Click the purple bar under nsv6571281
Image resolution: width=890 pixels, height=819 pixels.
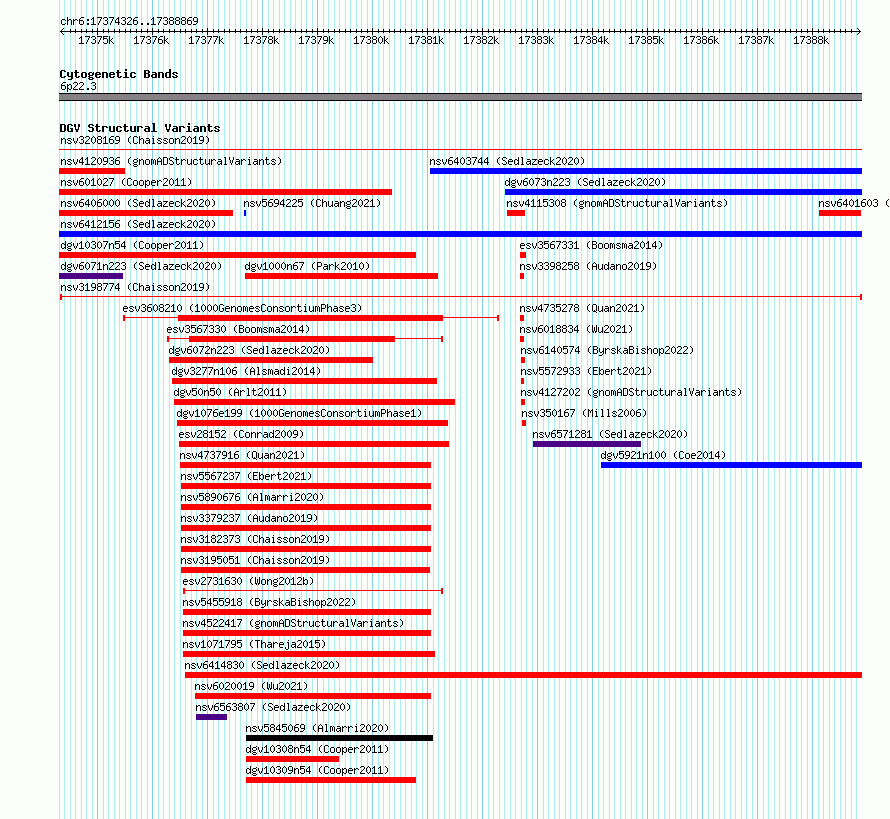587,444
